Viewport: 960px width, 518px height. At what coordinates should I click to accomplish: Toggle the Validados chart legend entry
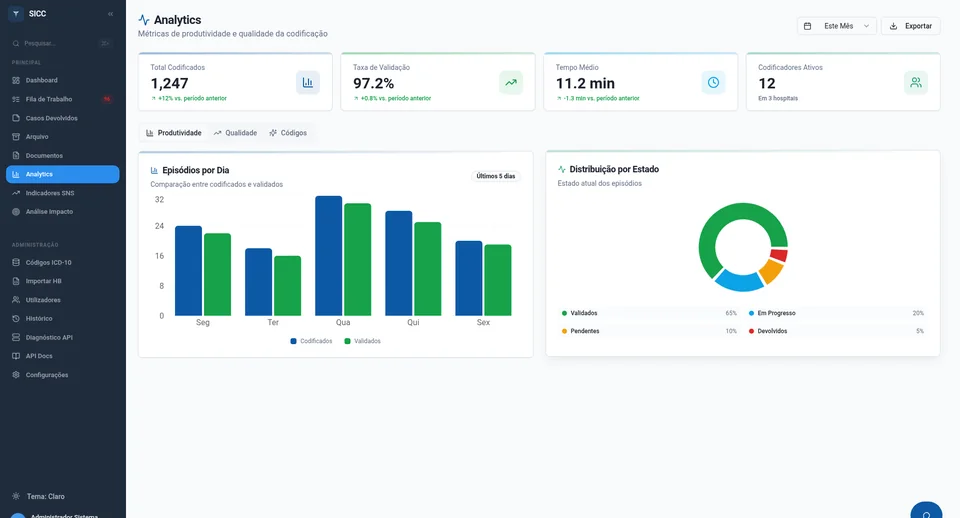coord(362,341)
